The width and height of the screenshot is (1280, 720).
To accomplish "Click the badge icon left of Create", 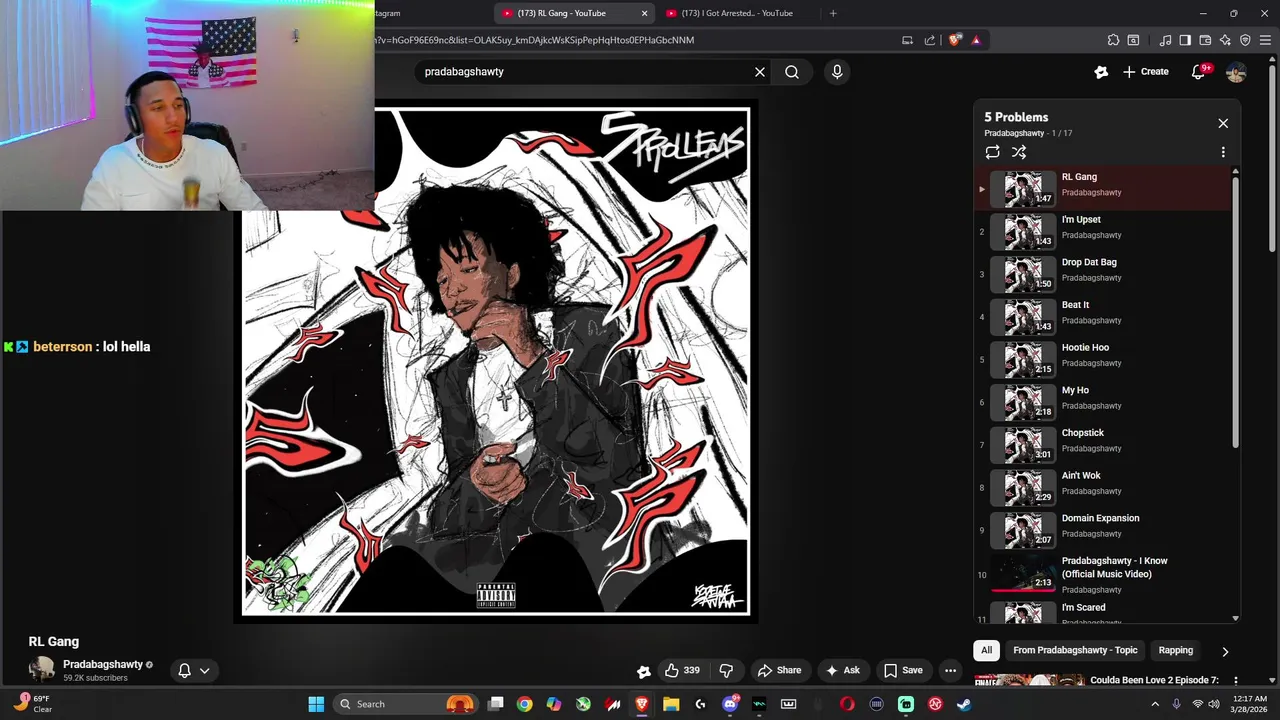I will click(x=1101, y=72).
